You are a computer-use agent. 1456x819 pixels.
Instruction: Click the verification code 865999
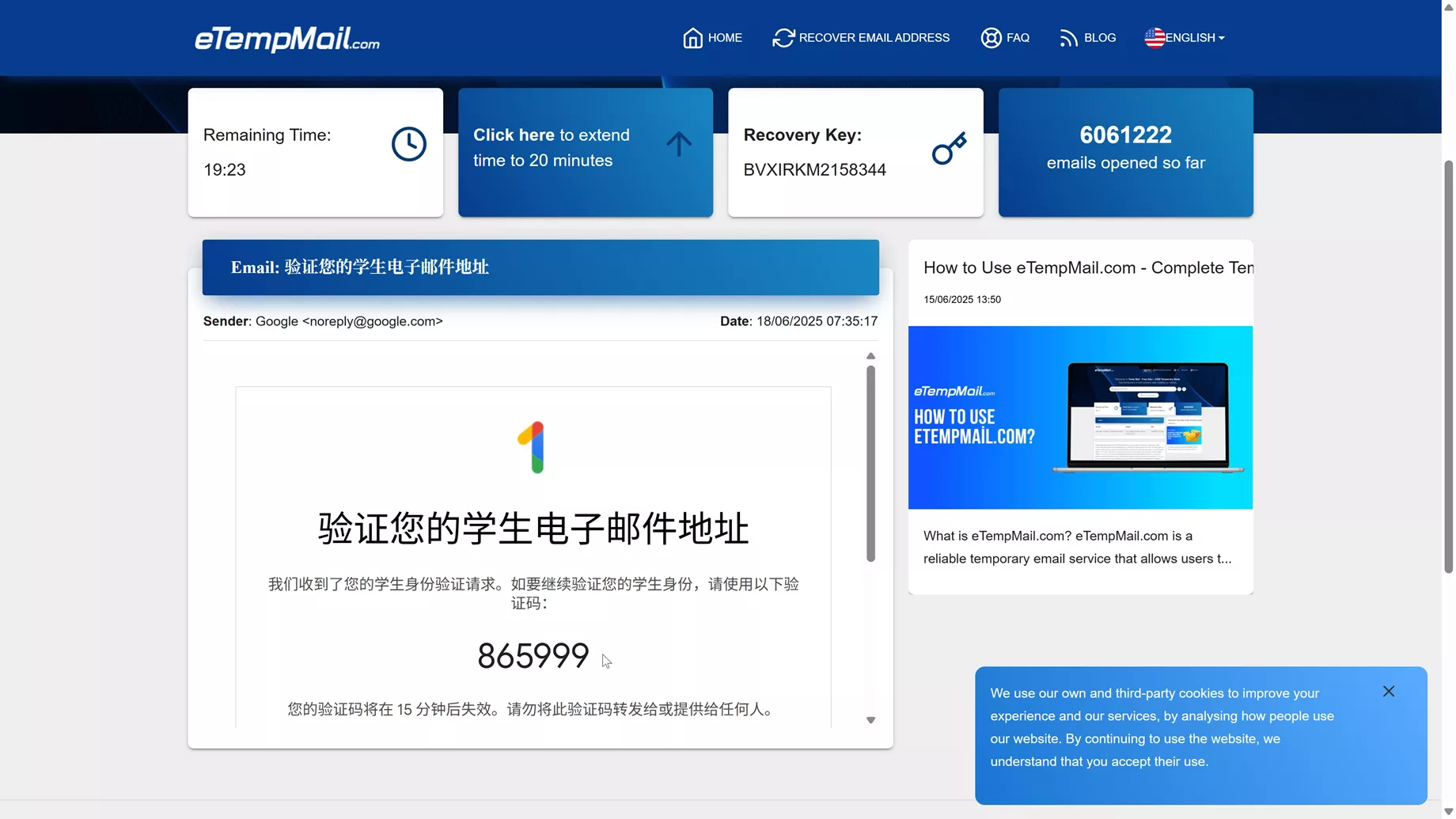533,656
